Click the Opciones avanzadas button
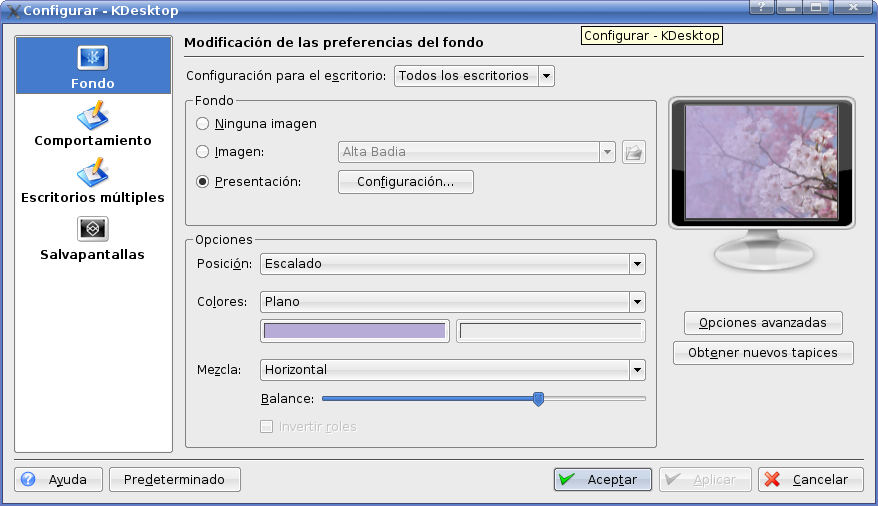This screenshot has width=878, height=506. 763,323
